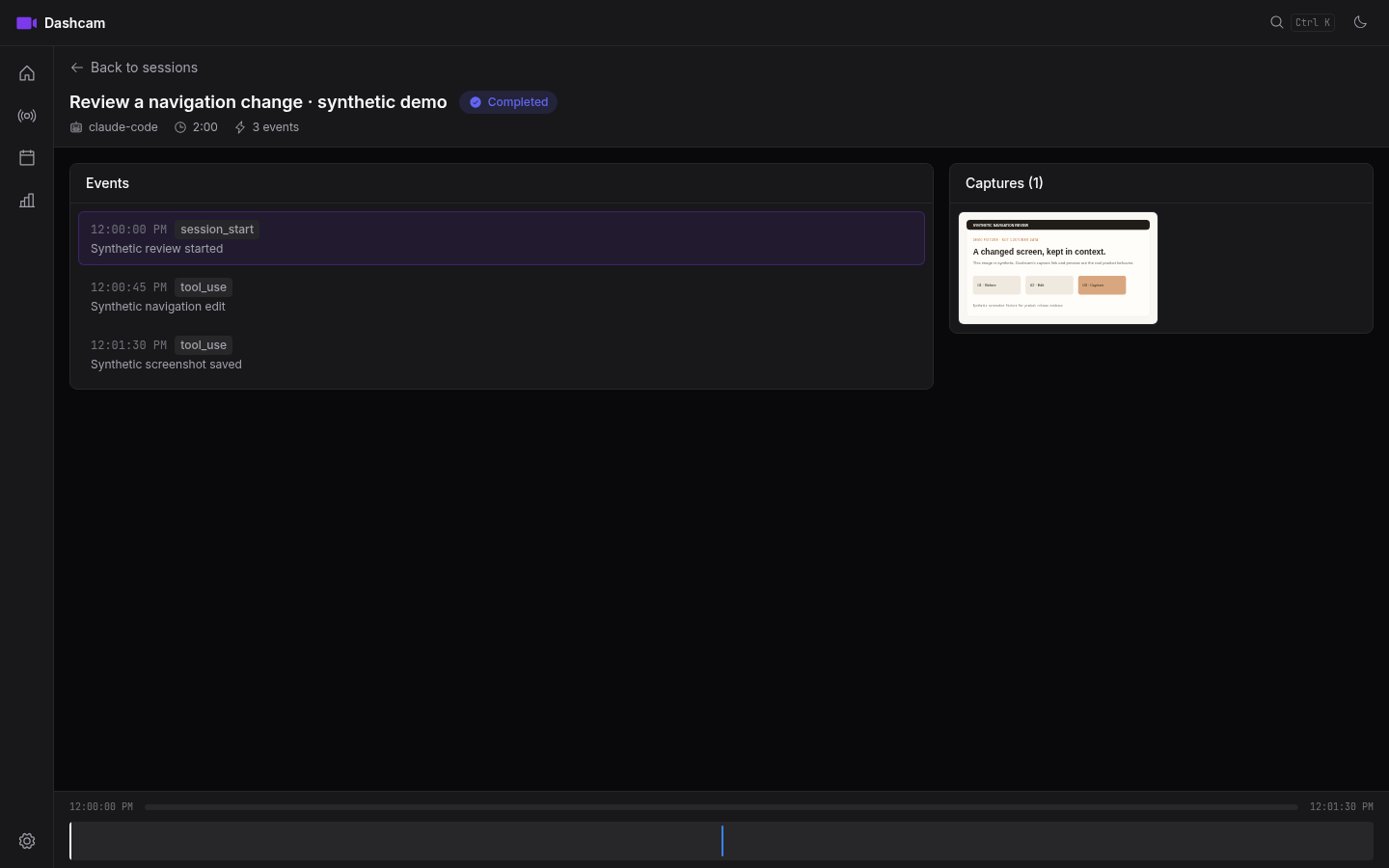Viewport: 1389px width, 868px height.
Task: Click the 'Captures (1)' panel heading
Action: 1004,183
